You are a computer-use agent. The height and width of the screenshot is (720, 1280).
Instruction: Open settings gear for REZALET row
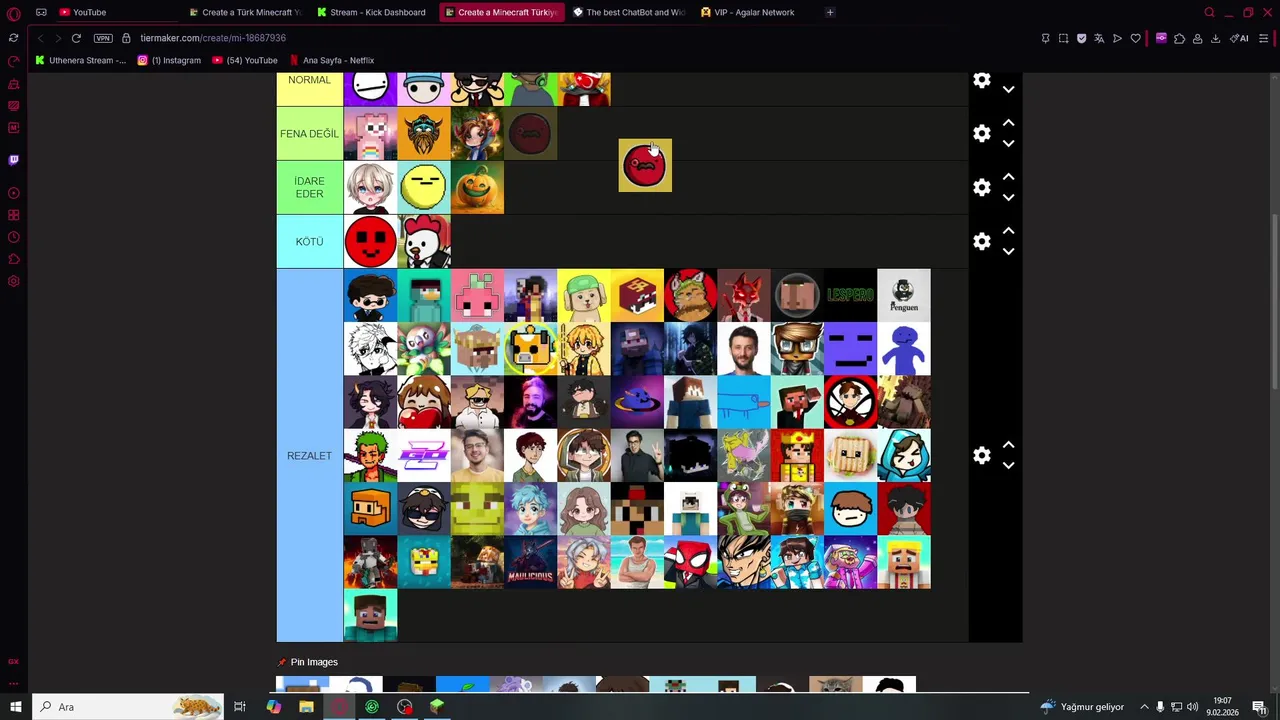coord(982,456)
